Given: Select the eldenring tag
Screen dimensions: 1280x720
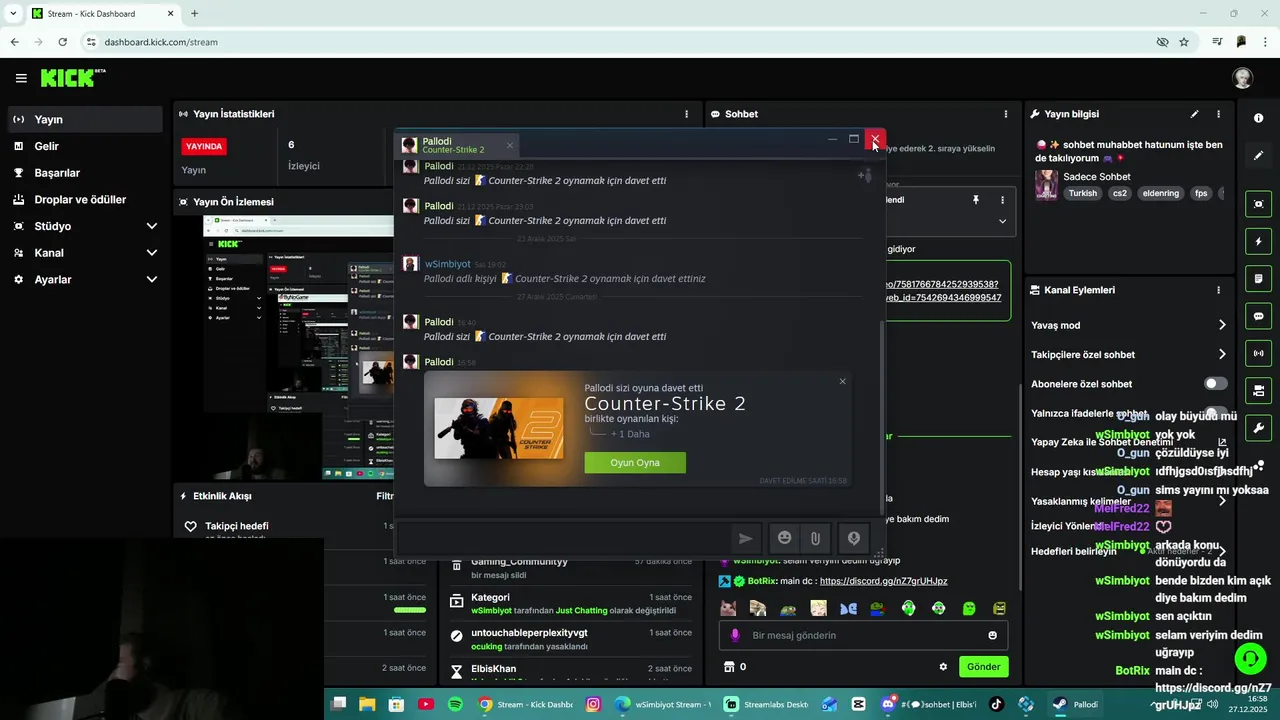Looking at the screenshot, I should (x=1161, y=193).
